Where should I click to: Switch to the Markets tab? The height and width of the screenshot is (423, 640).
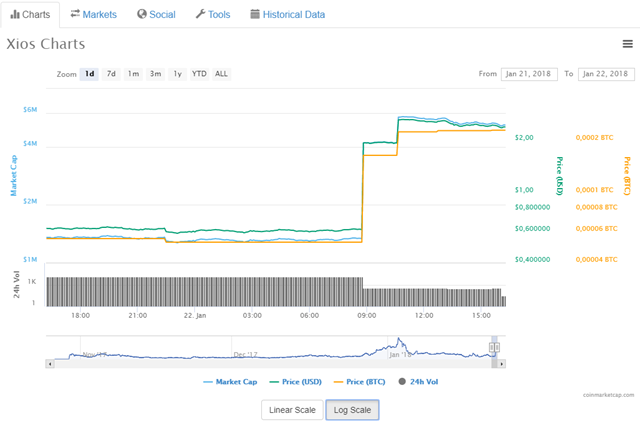(x=93, y=15)
